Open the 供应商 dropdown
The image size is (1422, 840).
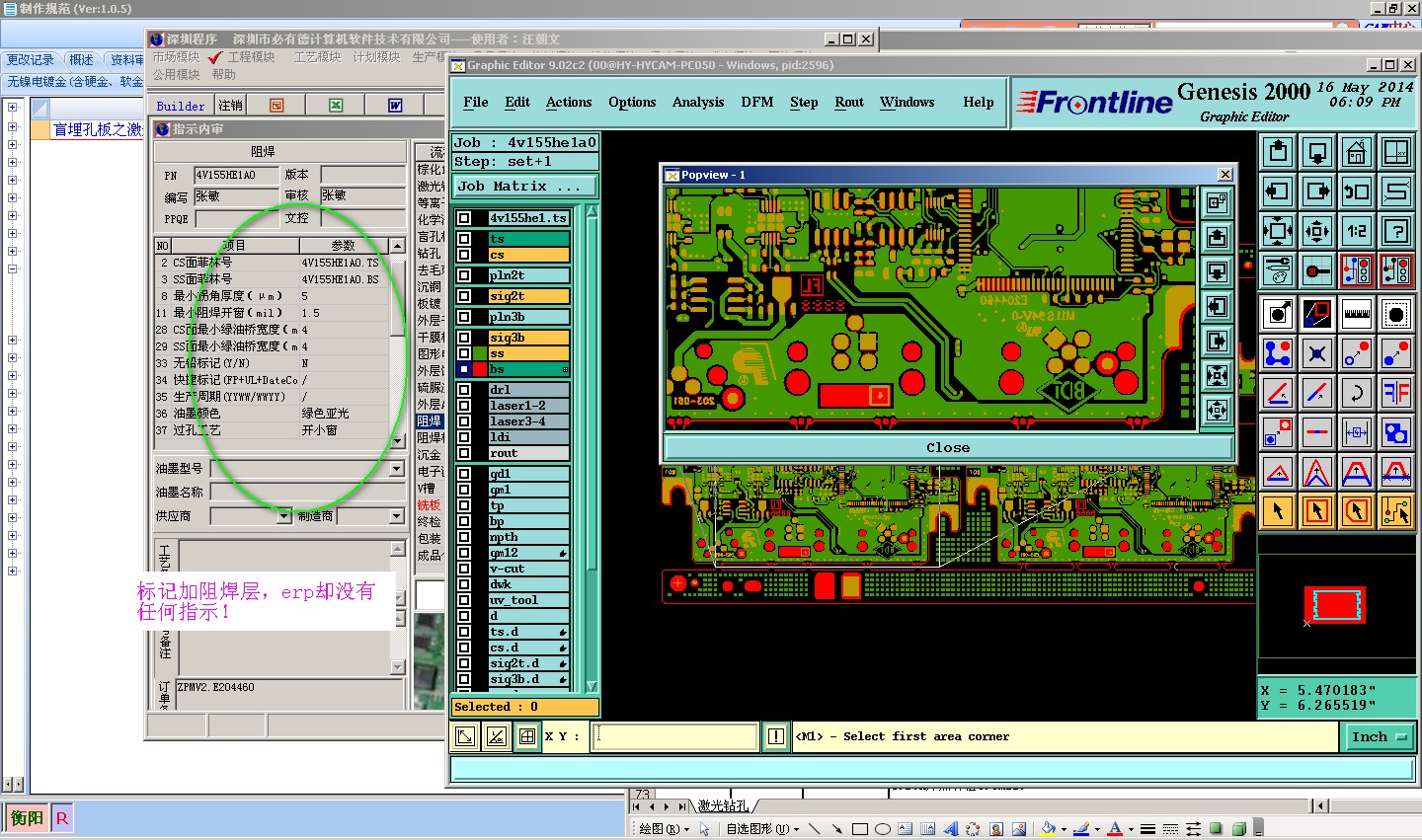[x=283, y=515]
